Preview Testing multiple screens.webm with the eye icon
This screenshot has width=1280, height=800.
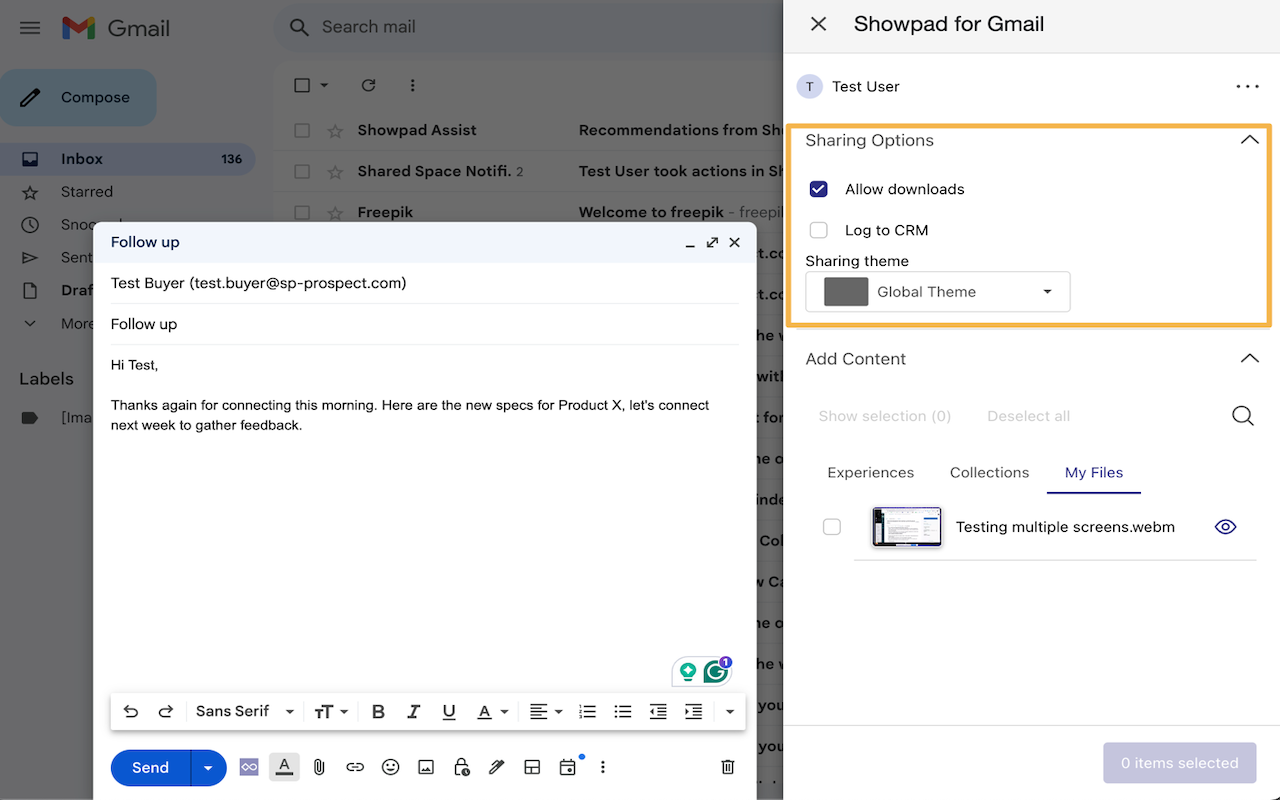coord(1225,526)
